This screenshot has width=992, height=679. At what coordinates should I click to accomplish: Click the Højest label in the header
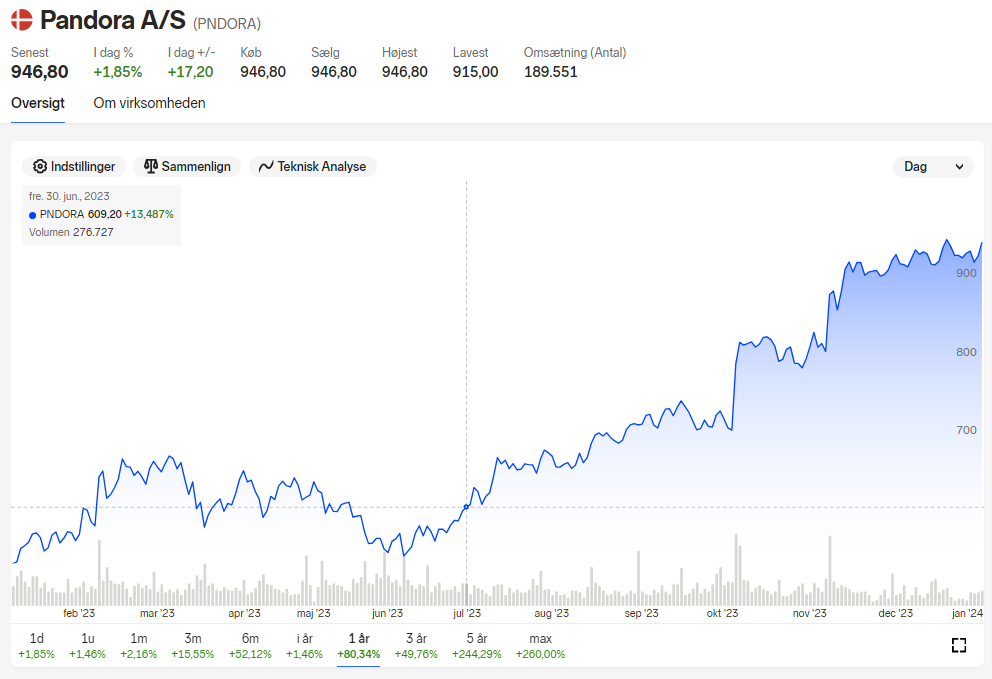(x=399, y=53)
